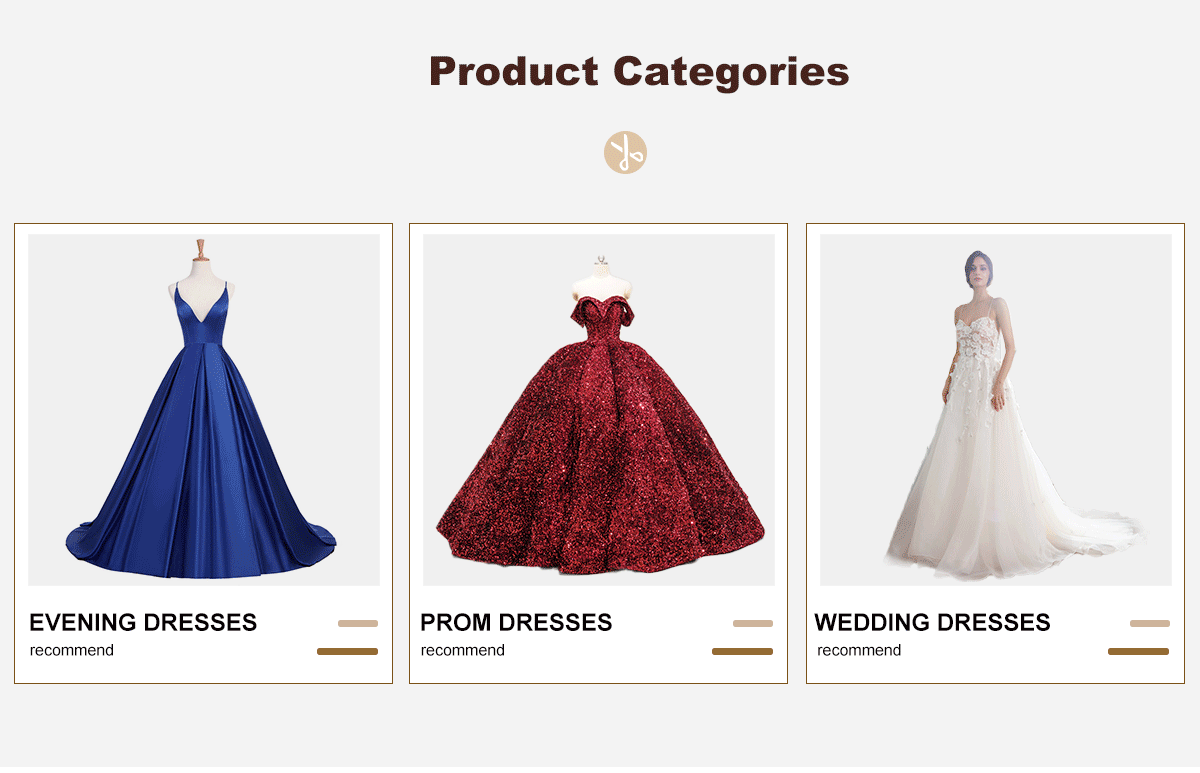Open the blue evening dress image
Screen dimensions: 1200x773
click(204, 410)
